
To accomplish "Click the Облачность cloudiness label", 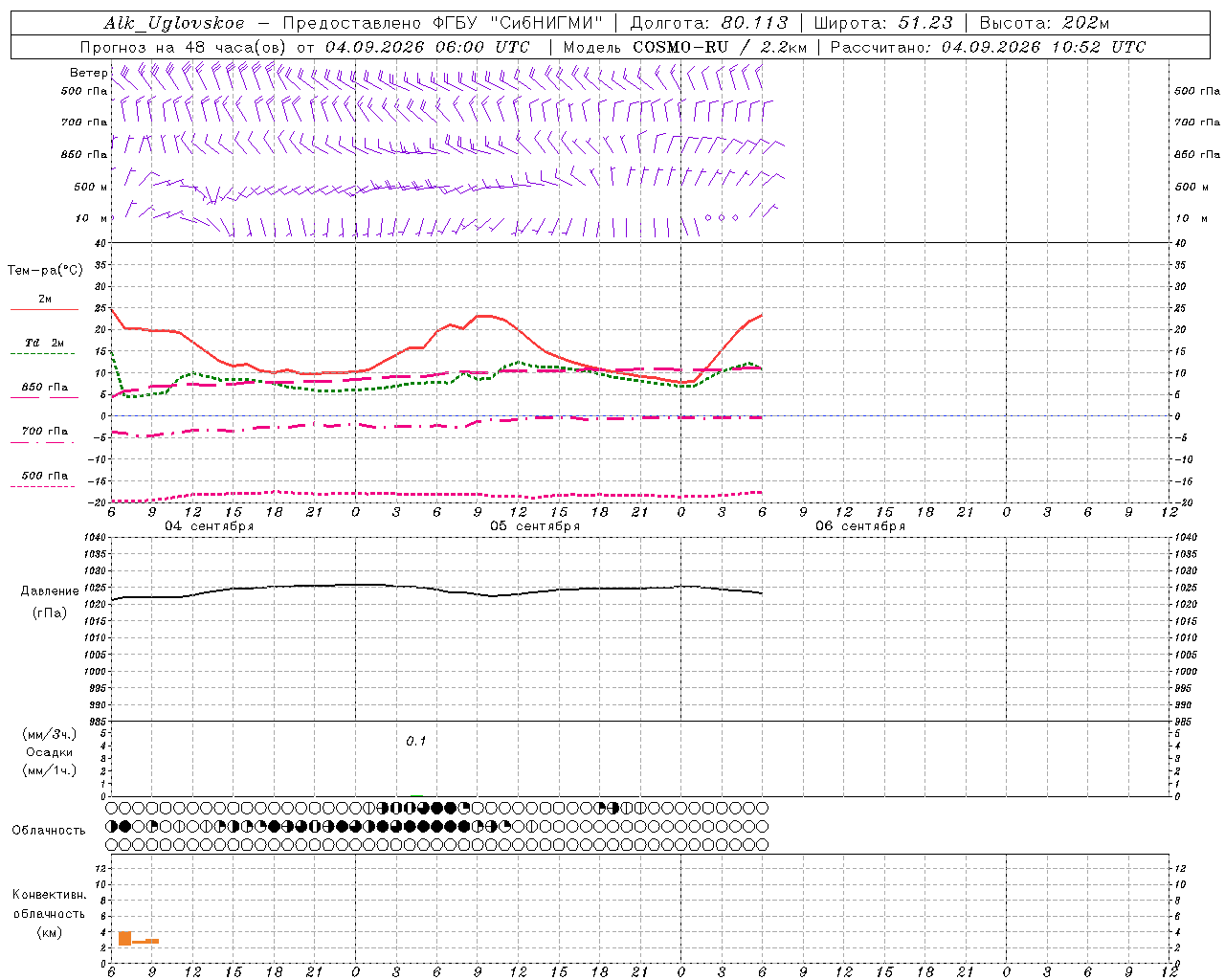I will coord(49,830).
